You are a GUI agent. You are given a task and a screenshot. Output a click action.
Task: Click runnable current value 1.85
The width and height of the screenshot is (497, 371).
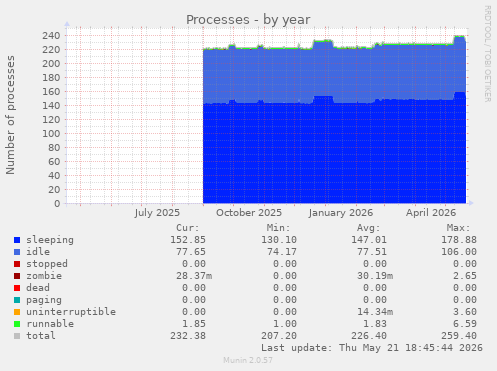coord(194,324)
